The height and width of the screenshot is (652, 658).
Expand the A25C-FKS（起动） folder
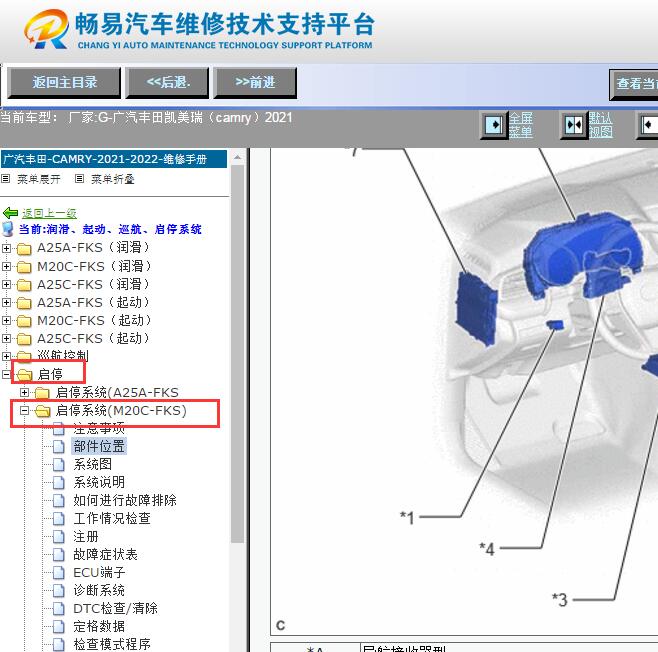[6, 338]
